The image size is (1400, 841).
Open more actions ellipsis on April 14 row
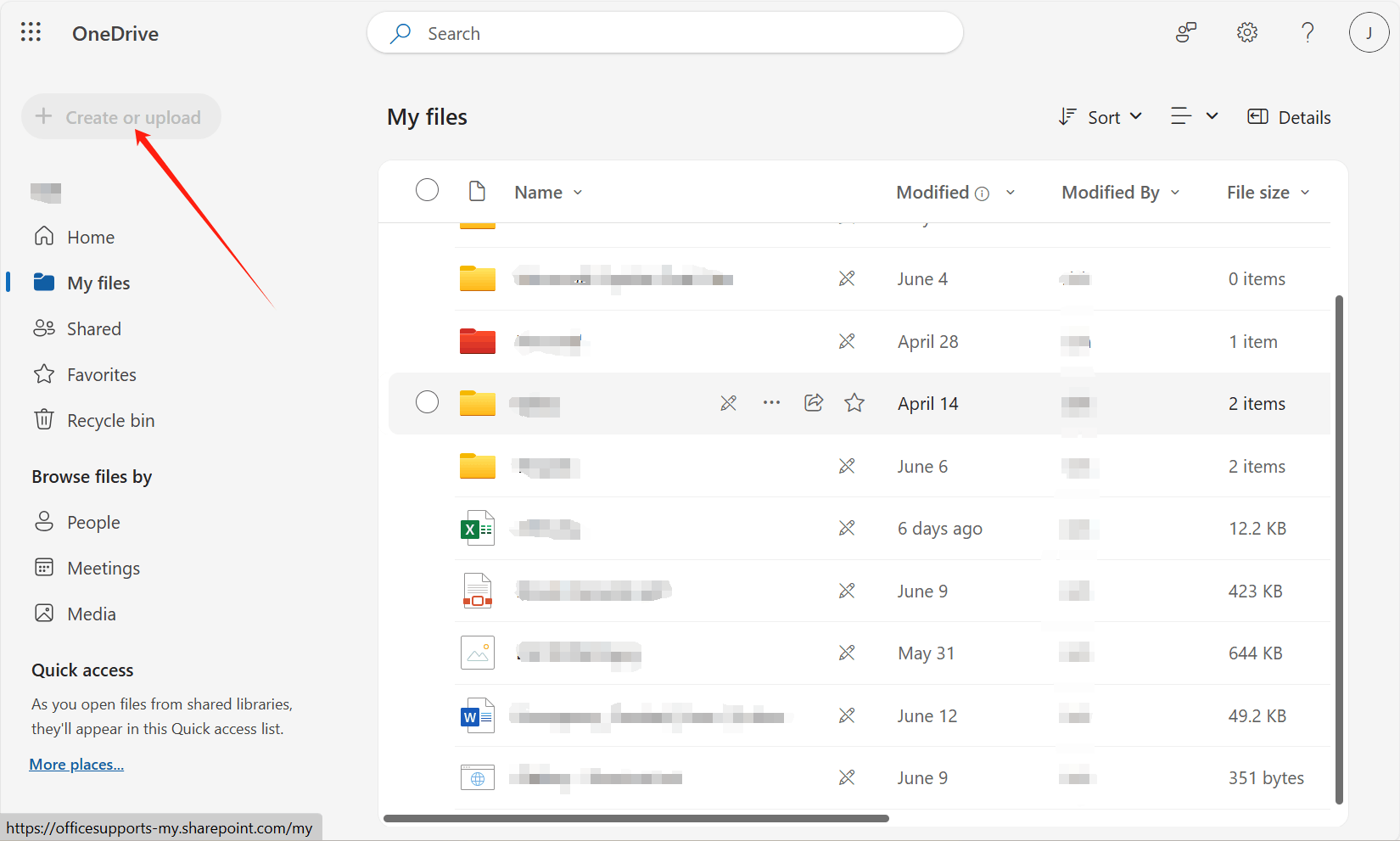[x=771, y=403]
